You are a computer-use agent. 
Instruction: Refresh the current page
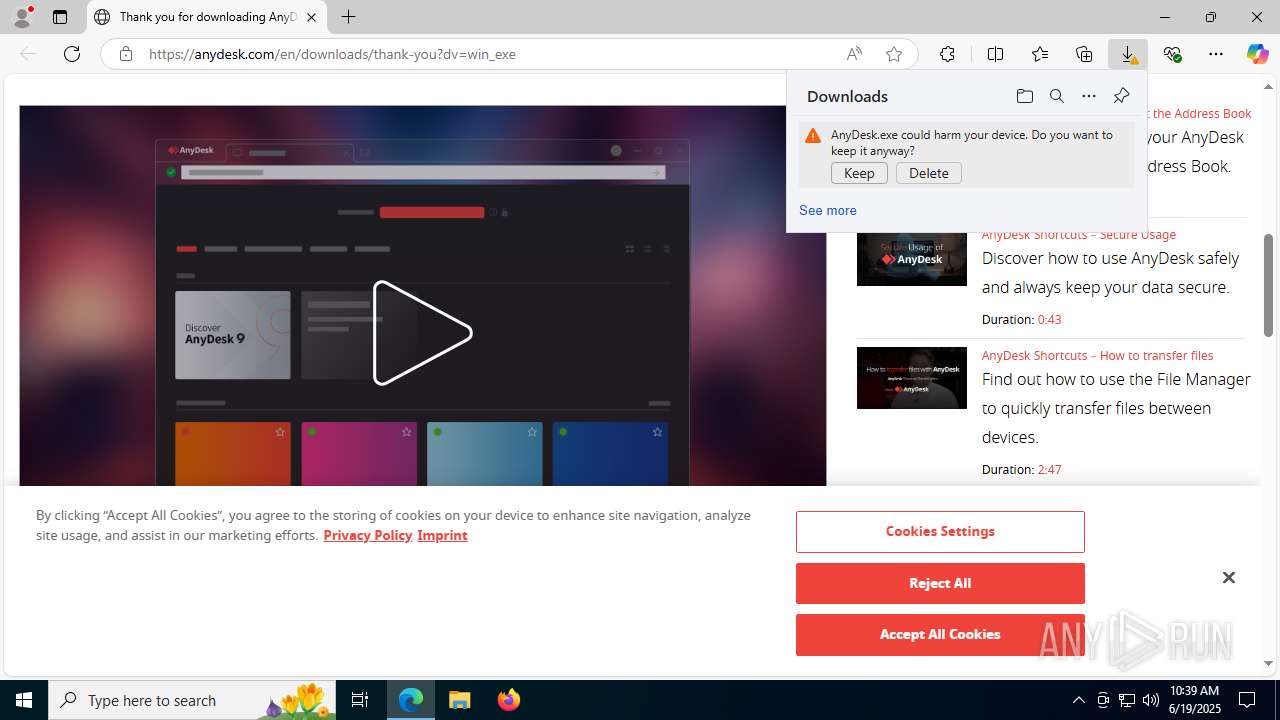click(x=72, y=54)
